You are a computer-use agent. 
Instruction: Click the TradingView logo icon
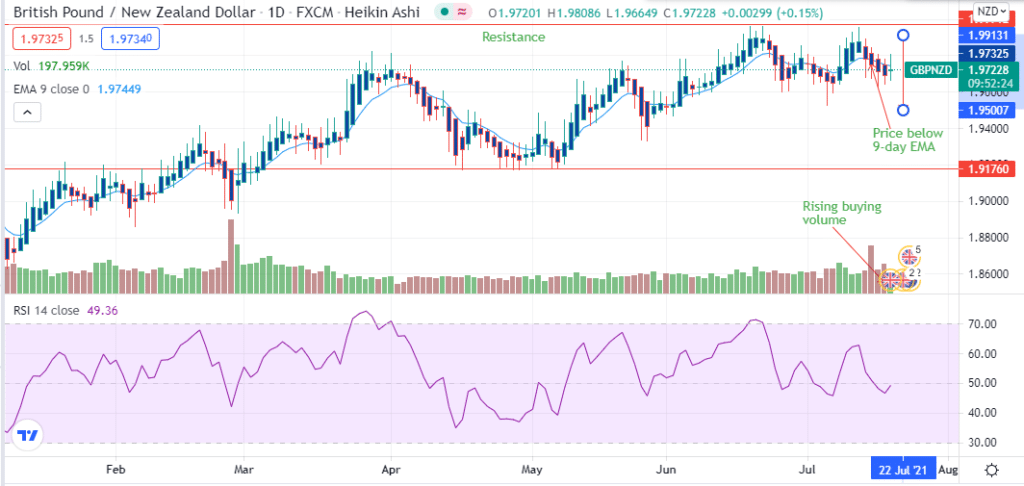click(27, 436)
